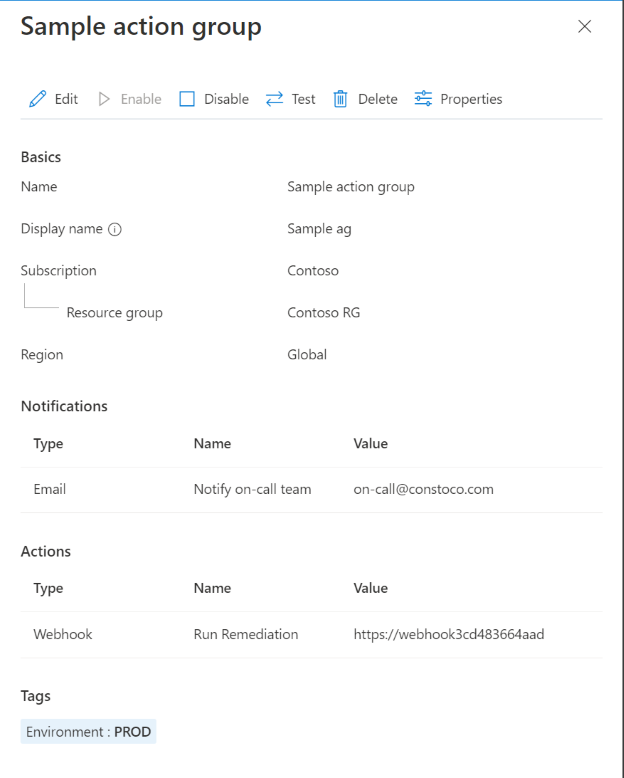Image resolution: width=624 pixels, height=778 pixels.
Task: Click the Display name info icon
Action: click(x=115, y=229)
